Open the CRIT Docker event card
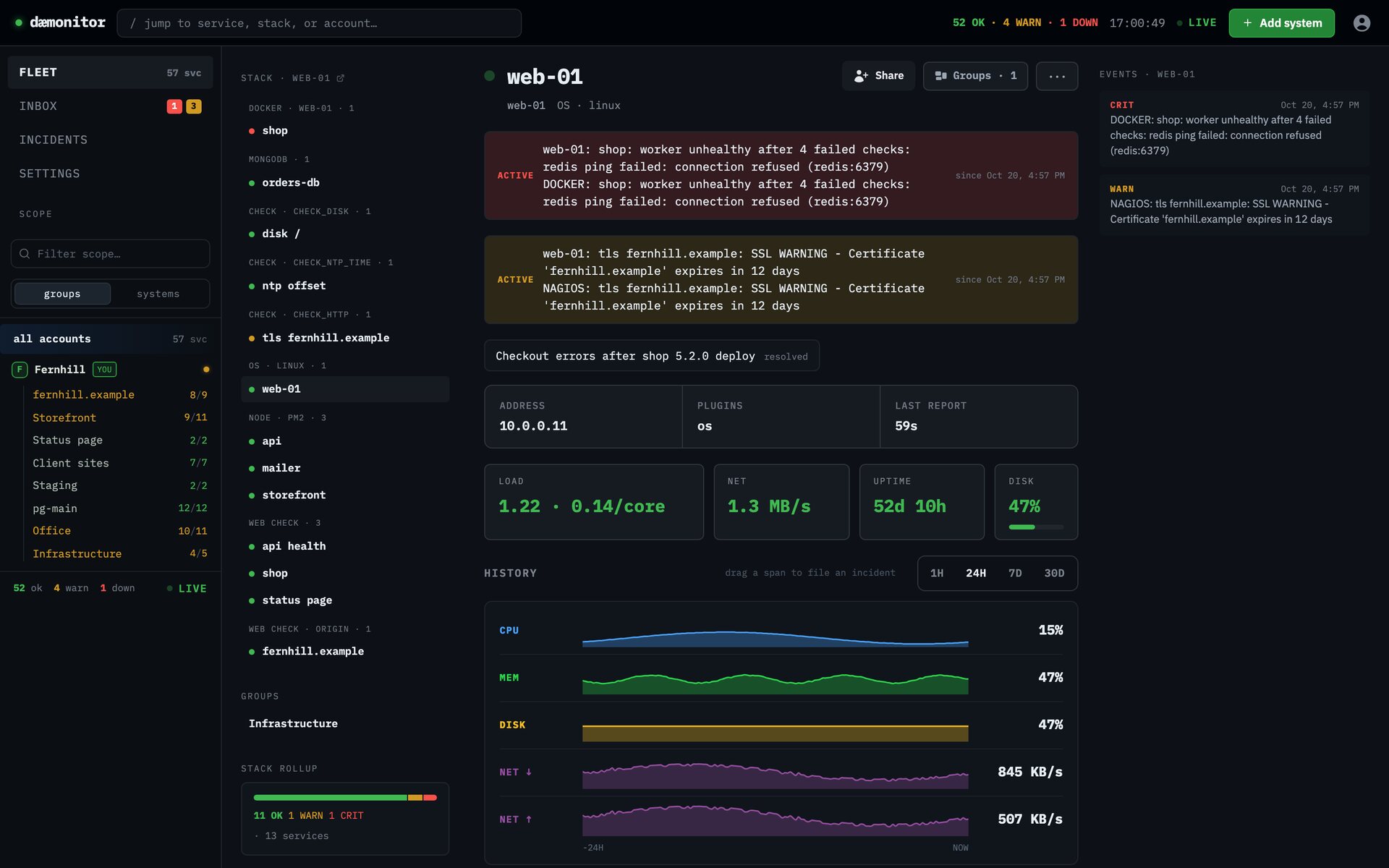Screen dimensions: 1389x868 [1234, 128]
